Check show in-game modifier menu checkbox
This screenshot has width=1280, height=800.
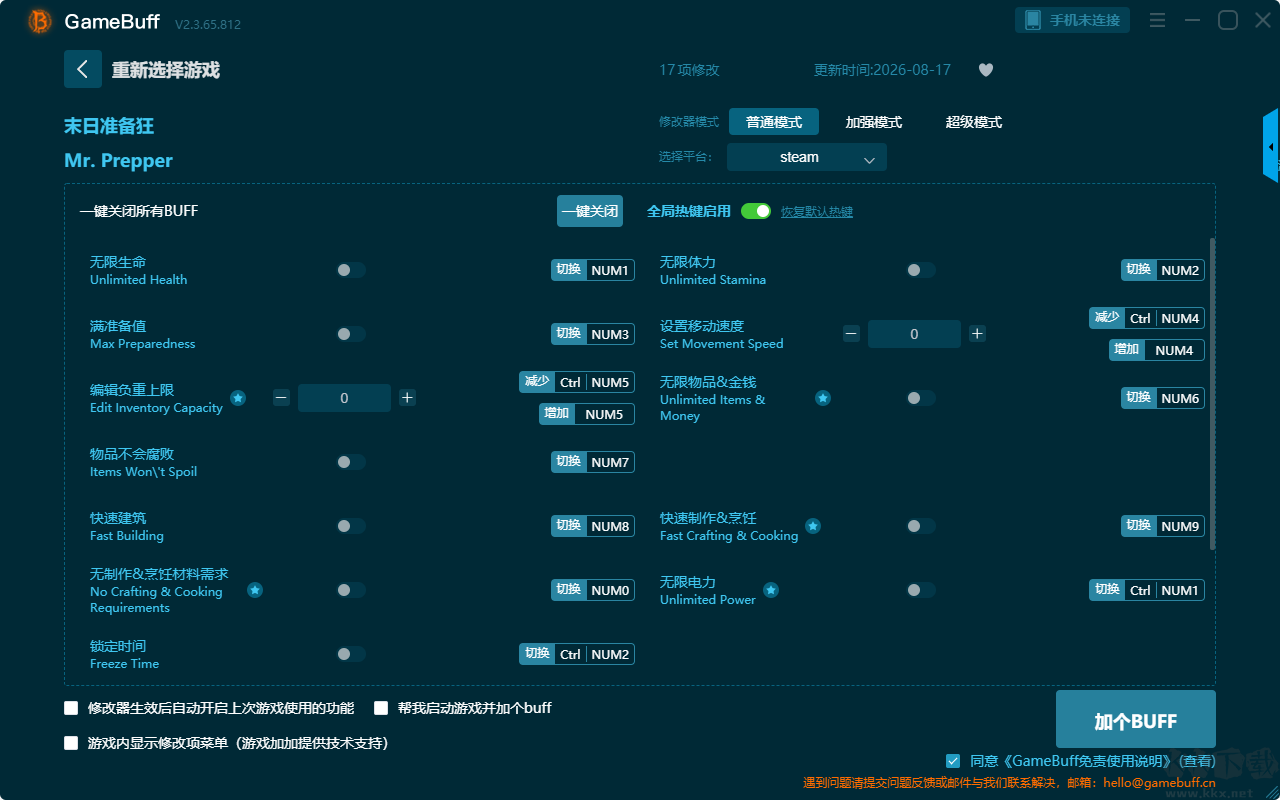[71, 743]
